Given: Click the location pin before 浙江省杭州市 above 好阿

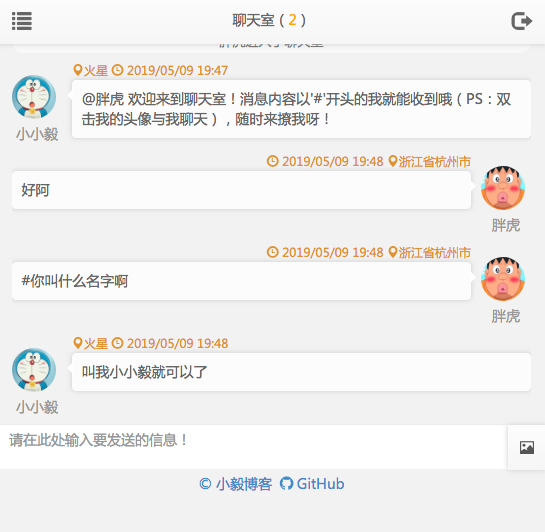Looking at the screenshot, I should click(x=393, y=161).
